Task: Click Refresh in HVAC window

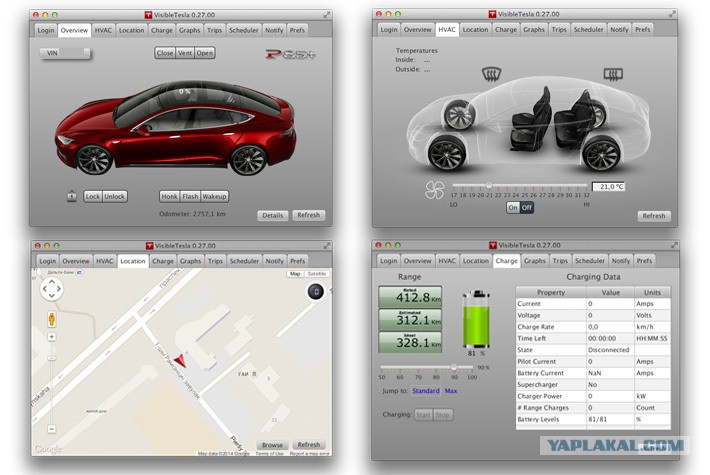Action: tap(654, 216)
